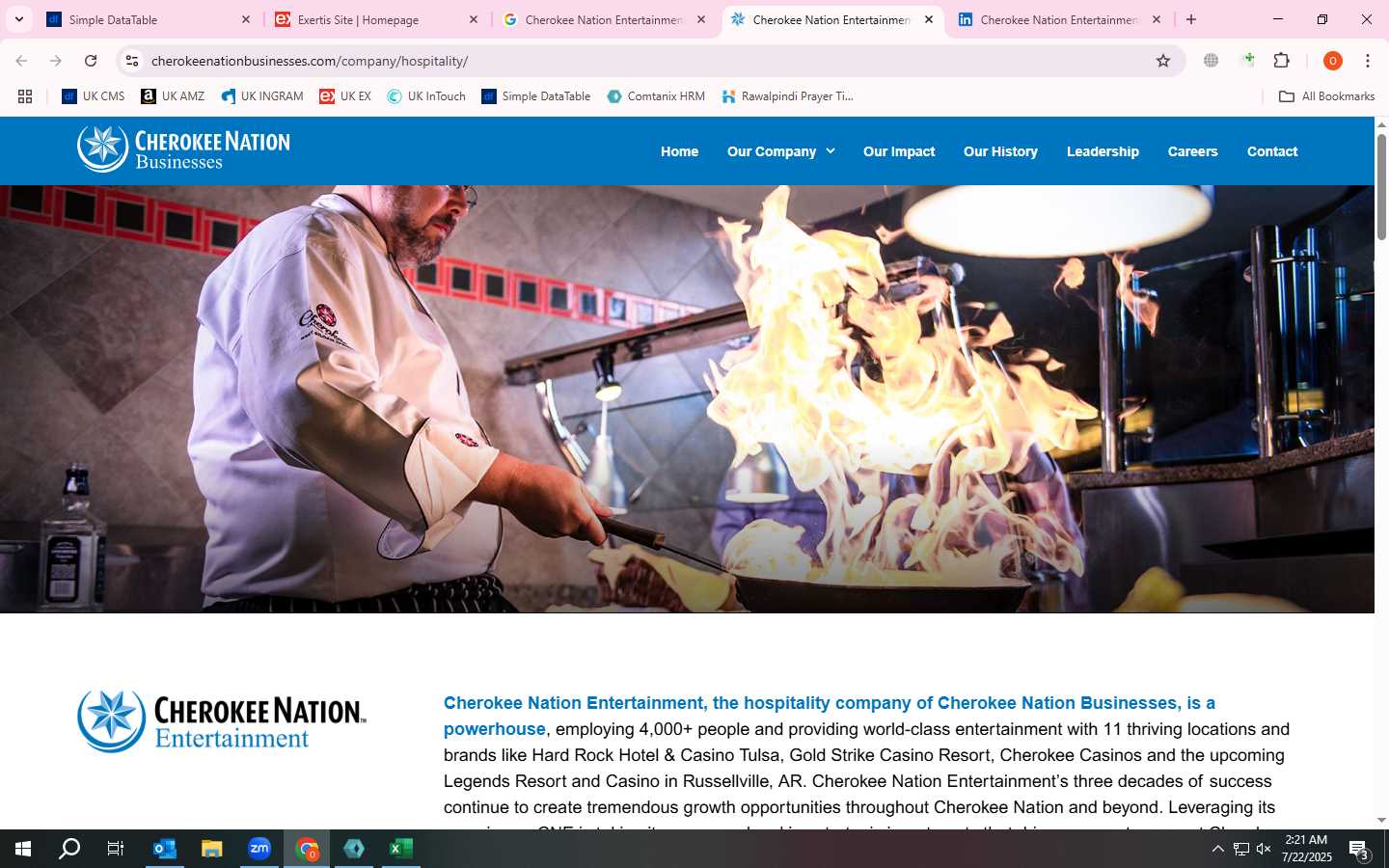Viewport: 1389px width, 868px height.
Task: Open the Our History page
Action: pos(1000,151)
